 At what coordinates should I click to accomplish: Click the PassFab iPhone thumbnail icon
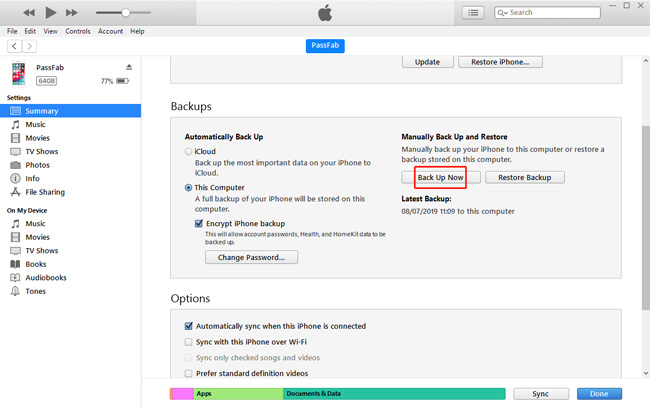coord(18,74)
